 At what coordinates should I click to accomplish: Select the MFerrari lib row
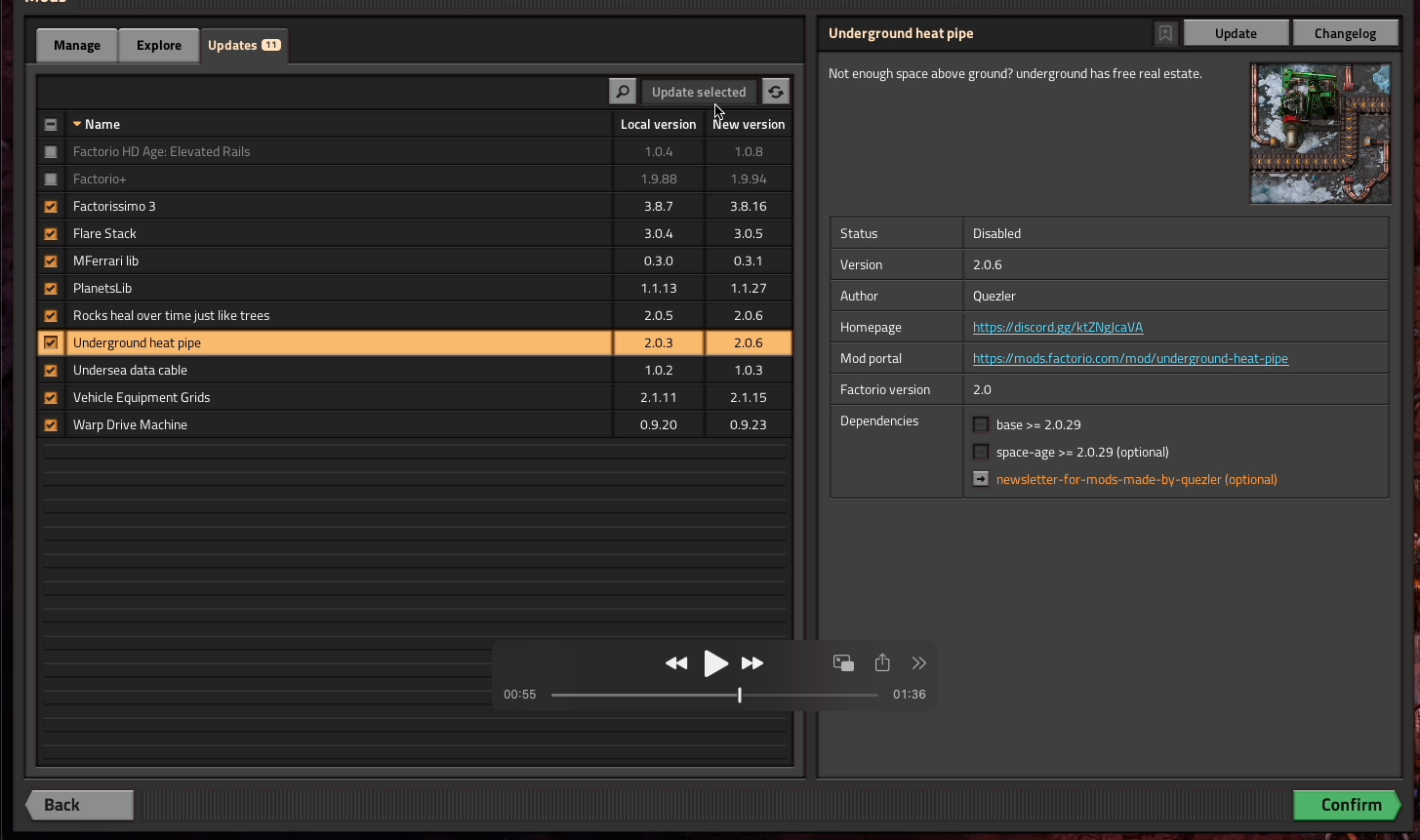point(415,260)
